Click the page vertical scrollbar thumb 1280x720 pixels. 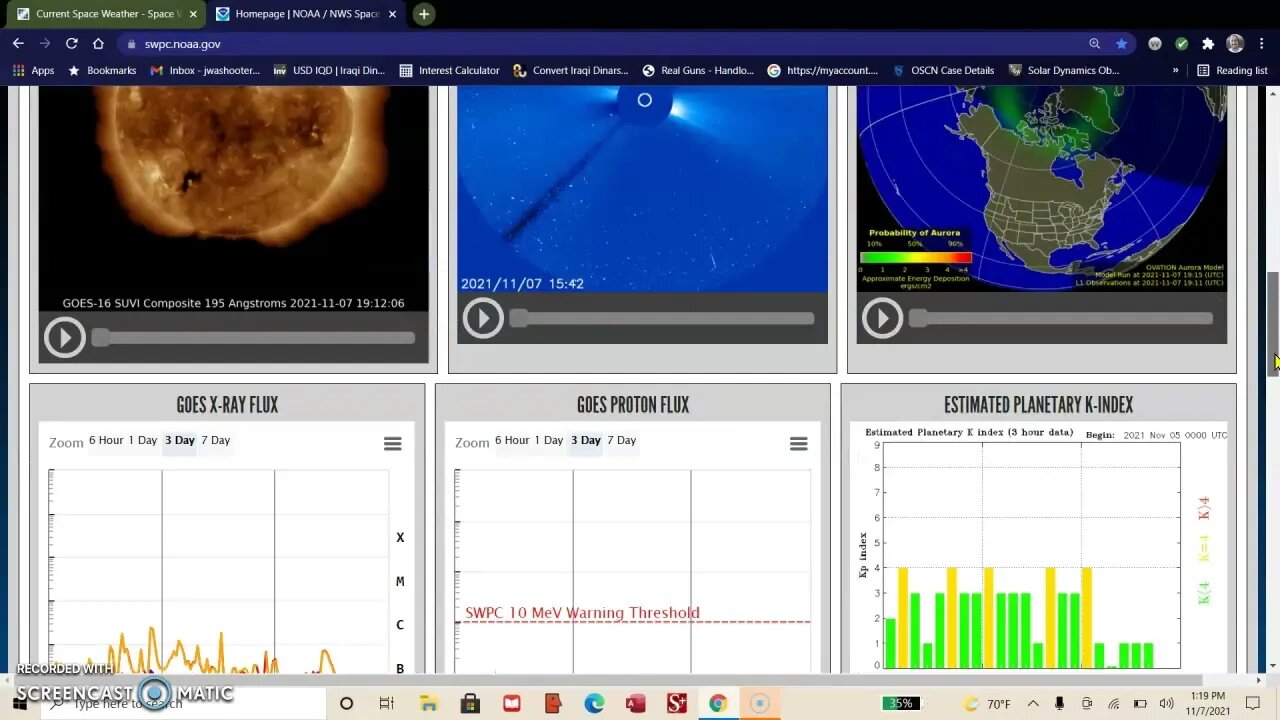click(x=1273, y=323)
